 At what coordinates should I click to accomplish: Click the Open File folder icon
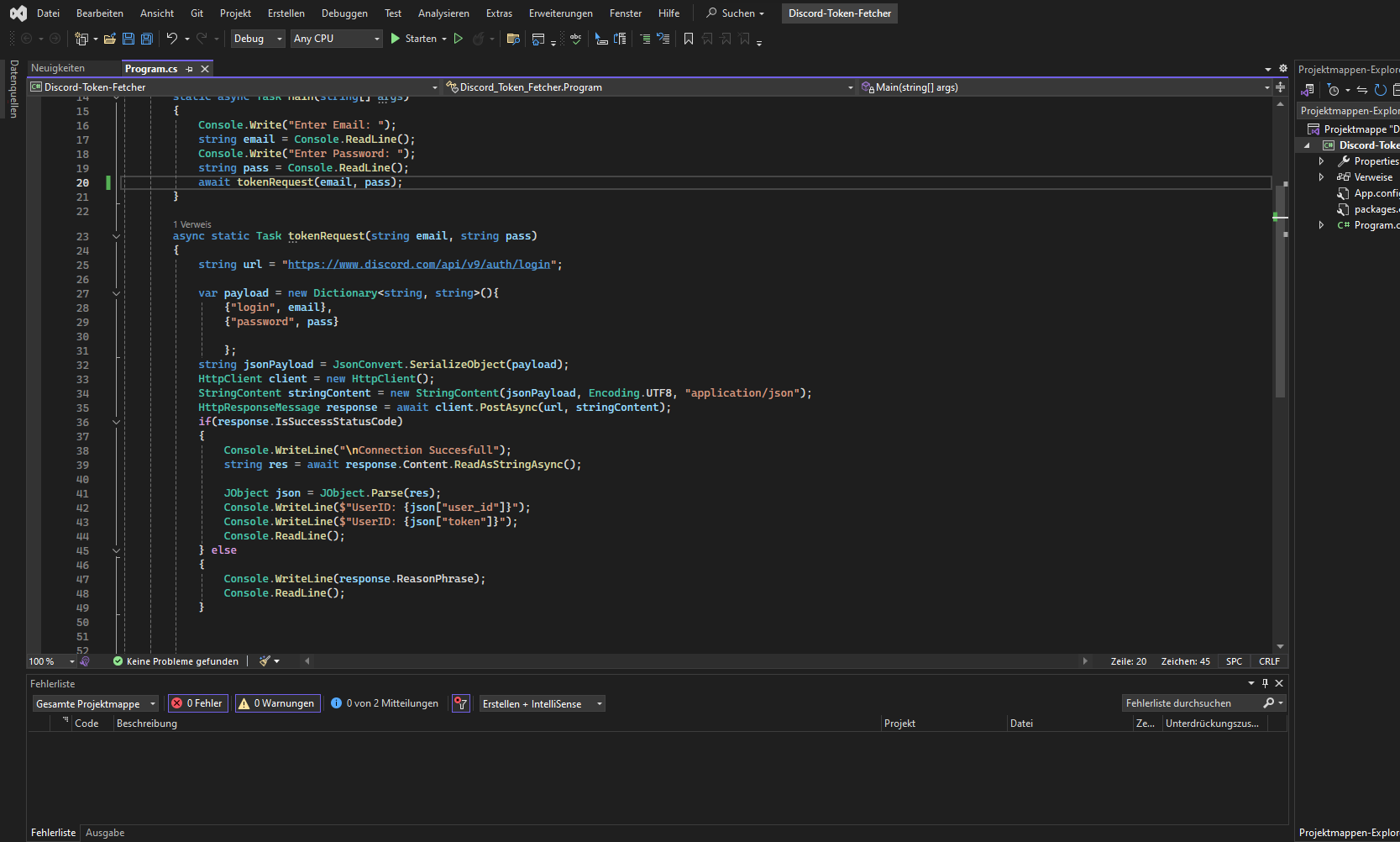point(110,39)
